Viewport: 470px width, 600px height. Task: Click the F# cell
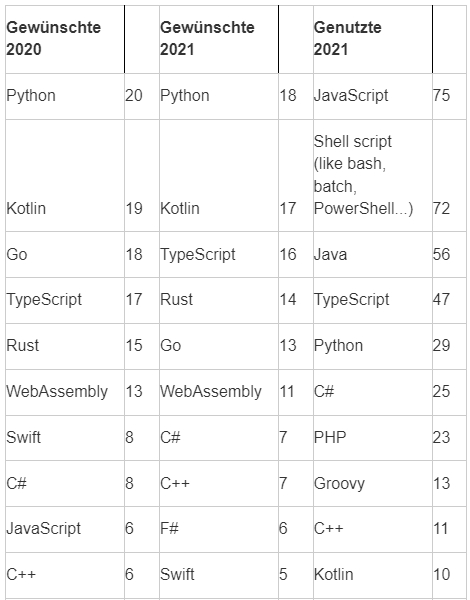[219, 529]
